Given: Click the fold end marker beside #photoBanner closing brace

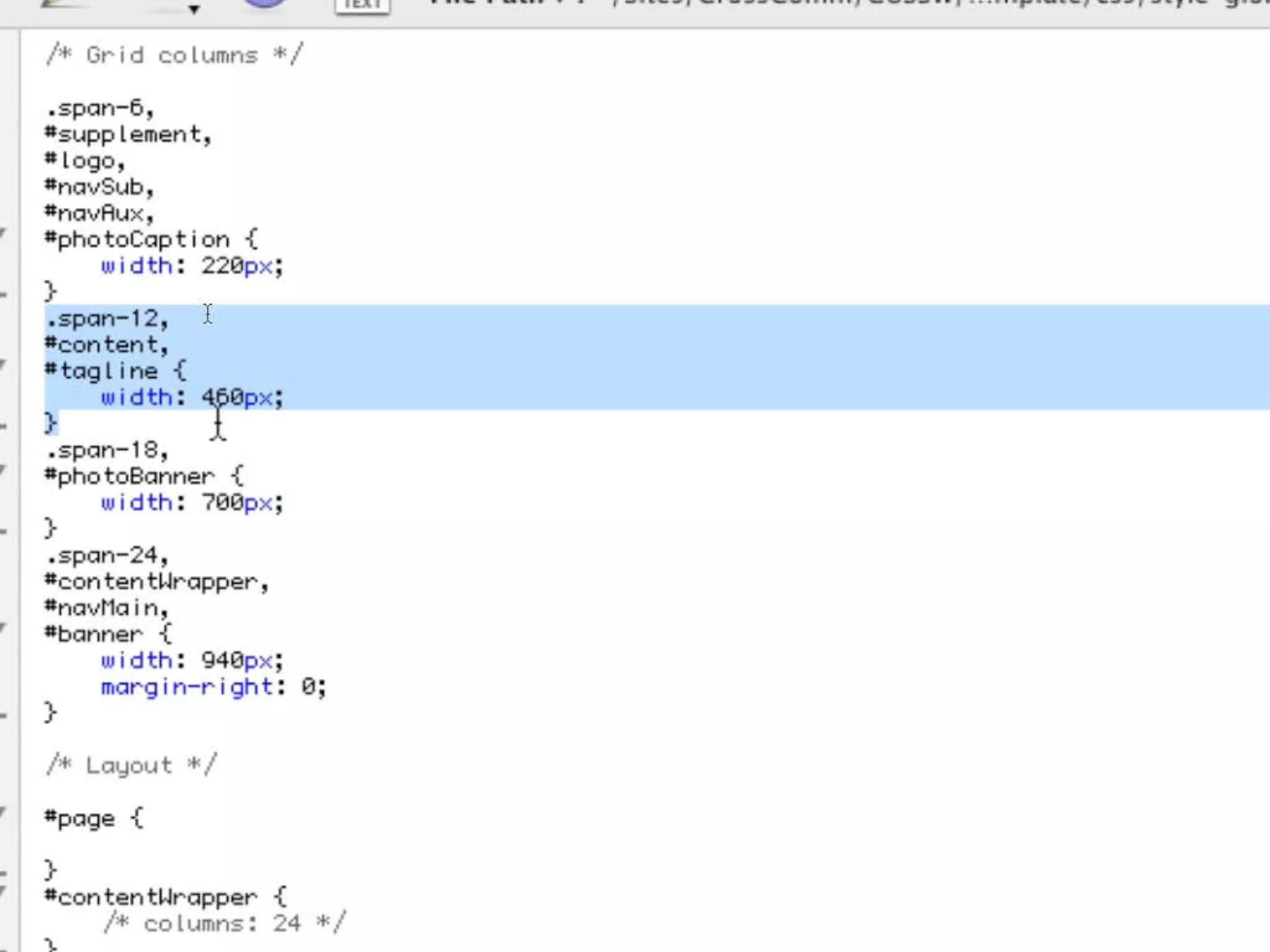Looking at the screenshot, I should (4, 531).
